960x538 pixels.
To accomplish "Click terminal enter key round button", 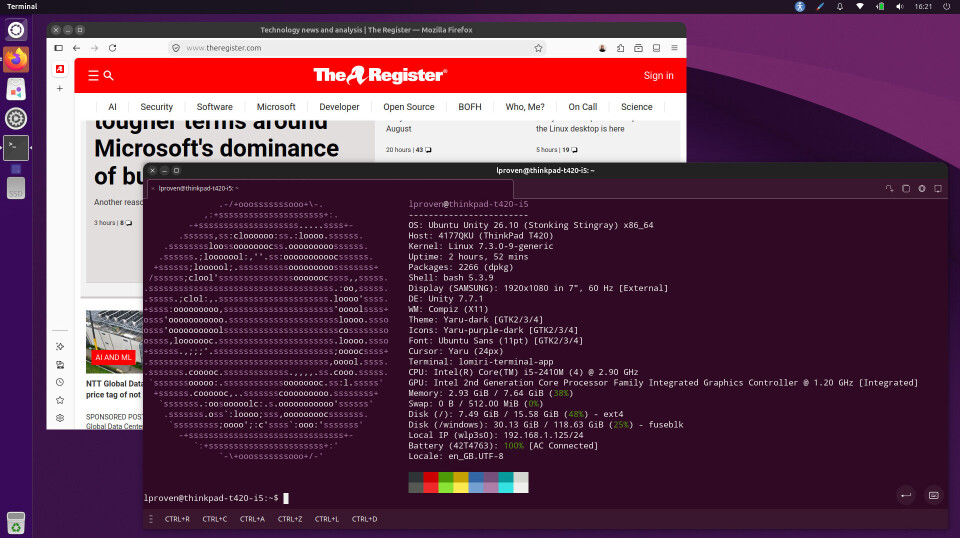I will pyautogui.click(x=906, y=495).
